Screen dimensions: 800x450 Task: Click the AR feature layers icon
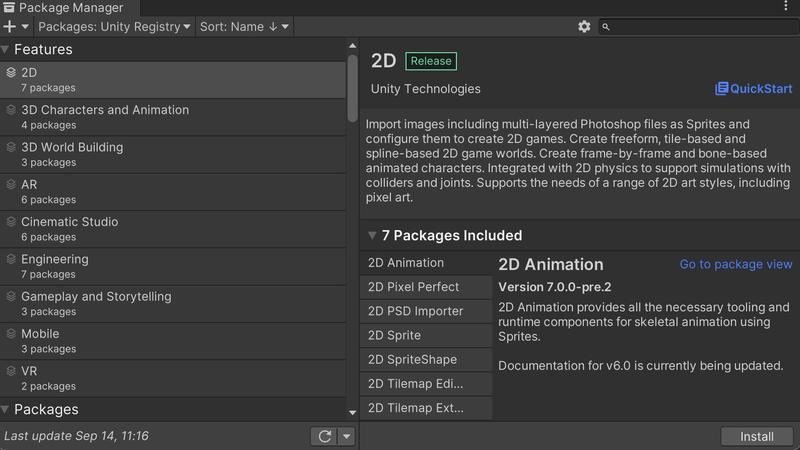[10, 185]
